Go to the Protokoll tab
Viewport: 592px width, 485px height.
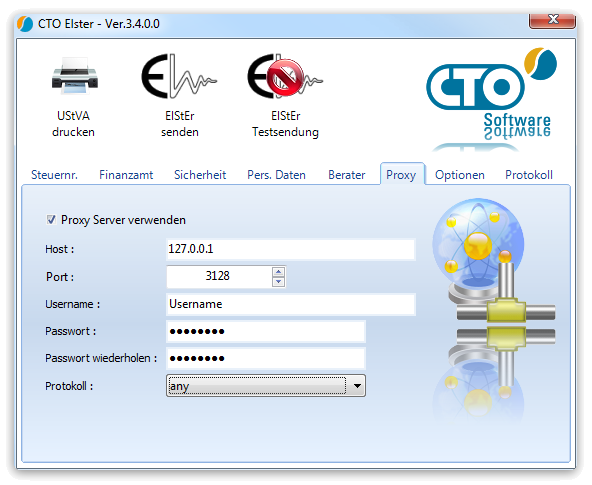click(x=529, y=175)
